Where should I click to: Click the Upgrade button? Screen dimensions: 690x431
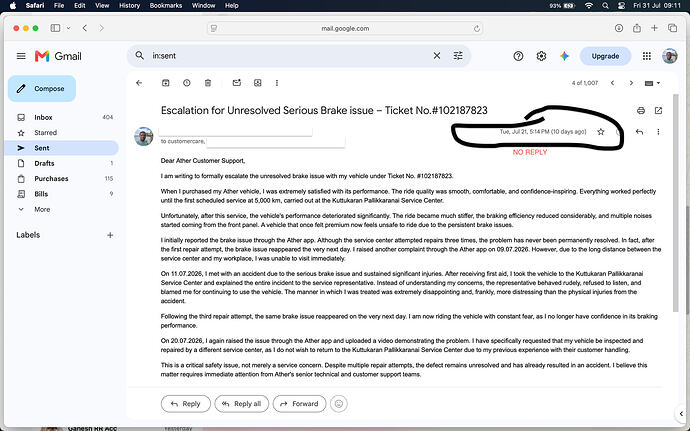605,56
